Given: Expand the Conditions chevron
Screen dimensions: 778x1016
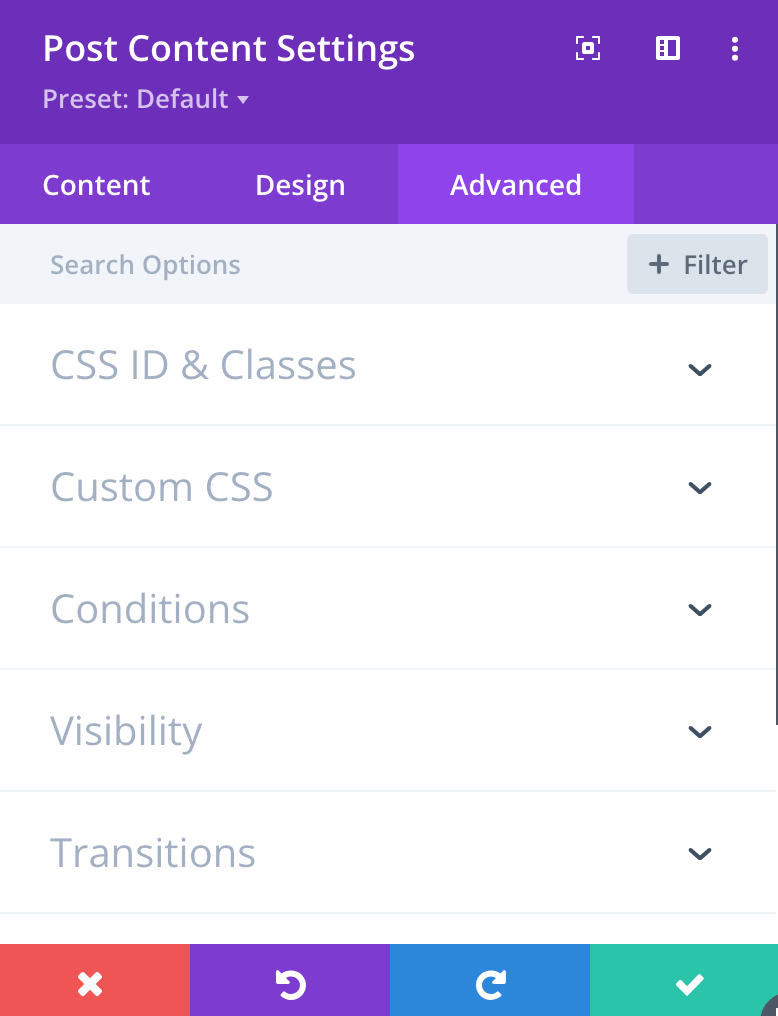Looking at the screenshot, I should point(699,609).
